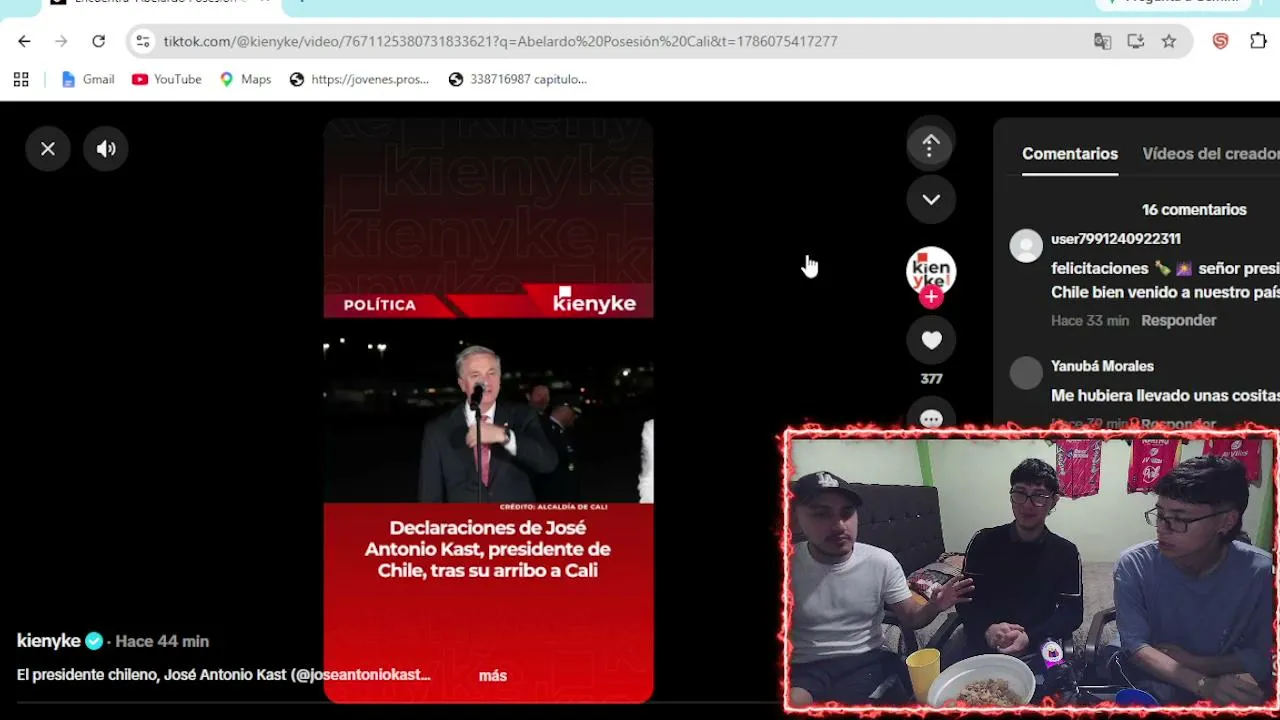The image size is (1280, 720).
Task: Click the comment starting "felicitaciones"
Action: [x=1165, y=281]
